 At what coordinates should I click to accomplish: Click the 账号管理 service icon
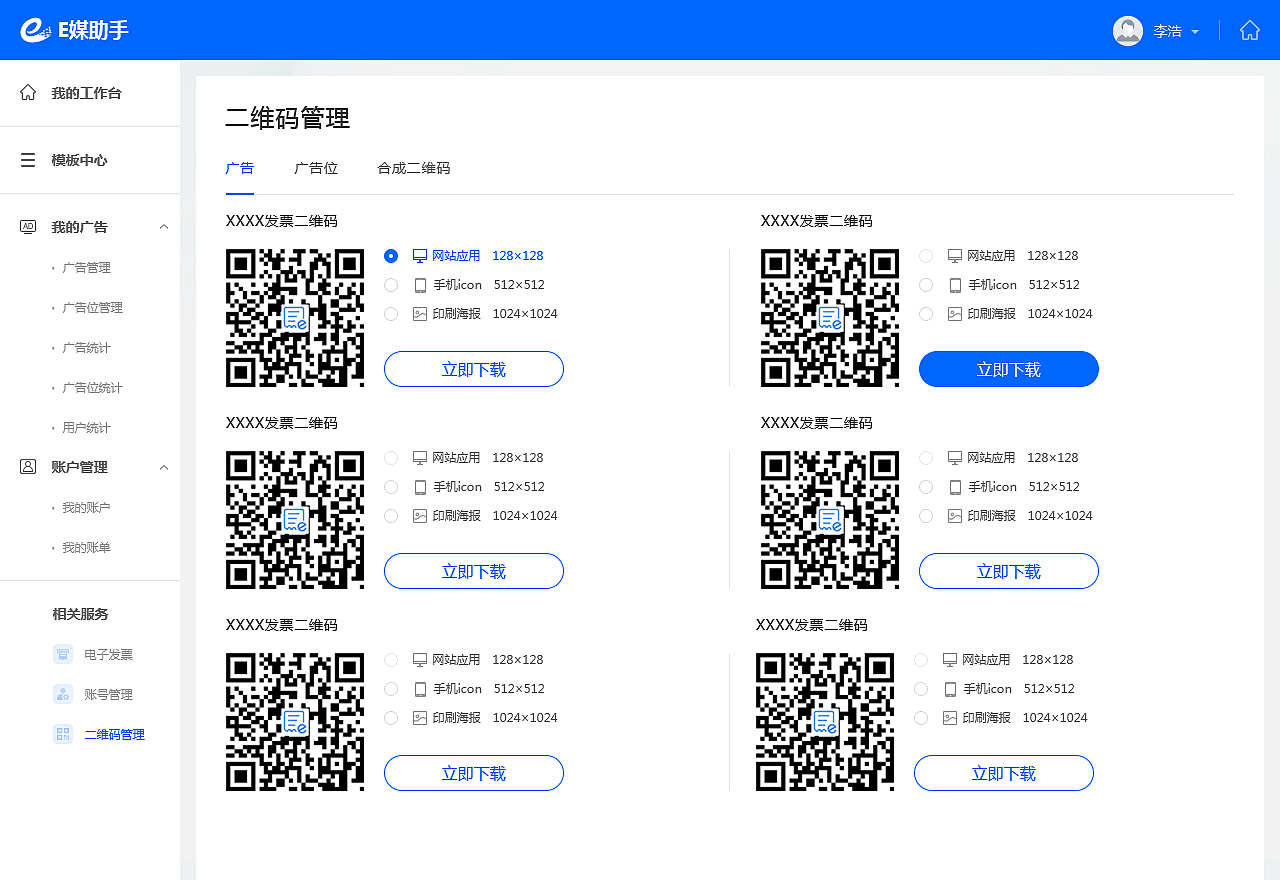click(63, 694)
